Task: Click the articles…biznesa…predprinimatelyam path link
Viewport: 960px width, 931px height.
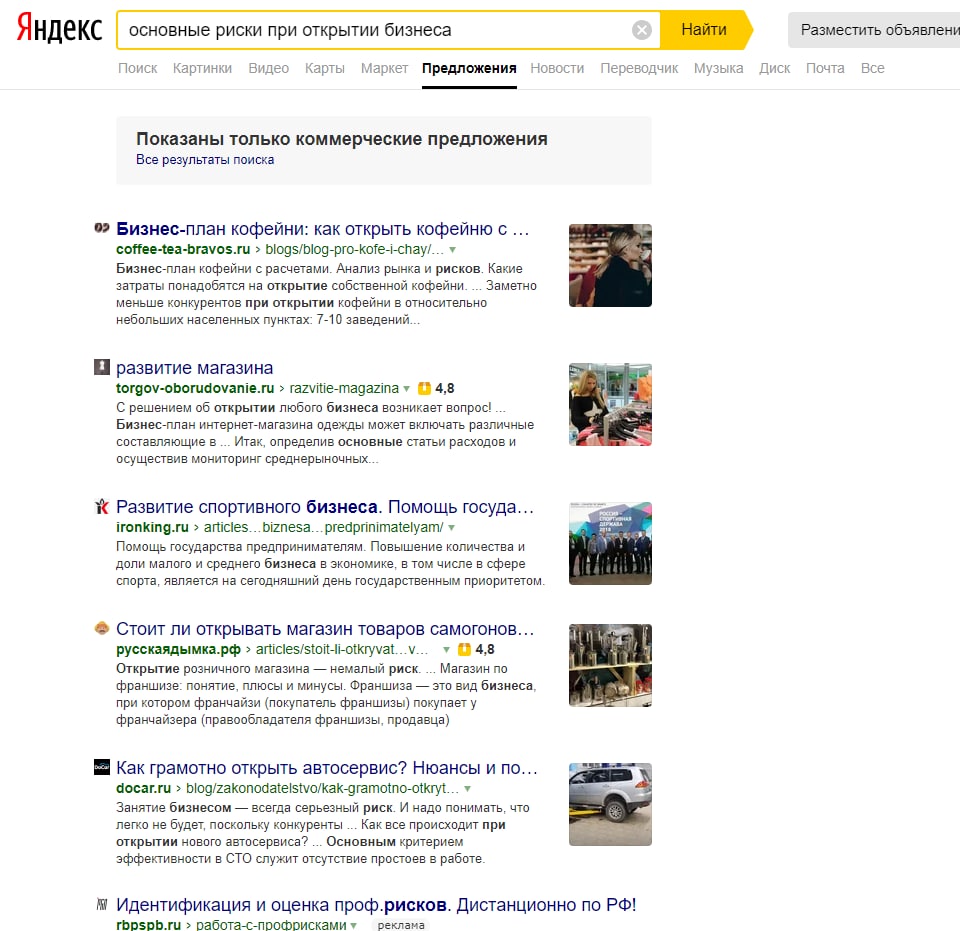Action: [x=323, y=527]
